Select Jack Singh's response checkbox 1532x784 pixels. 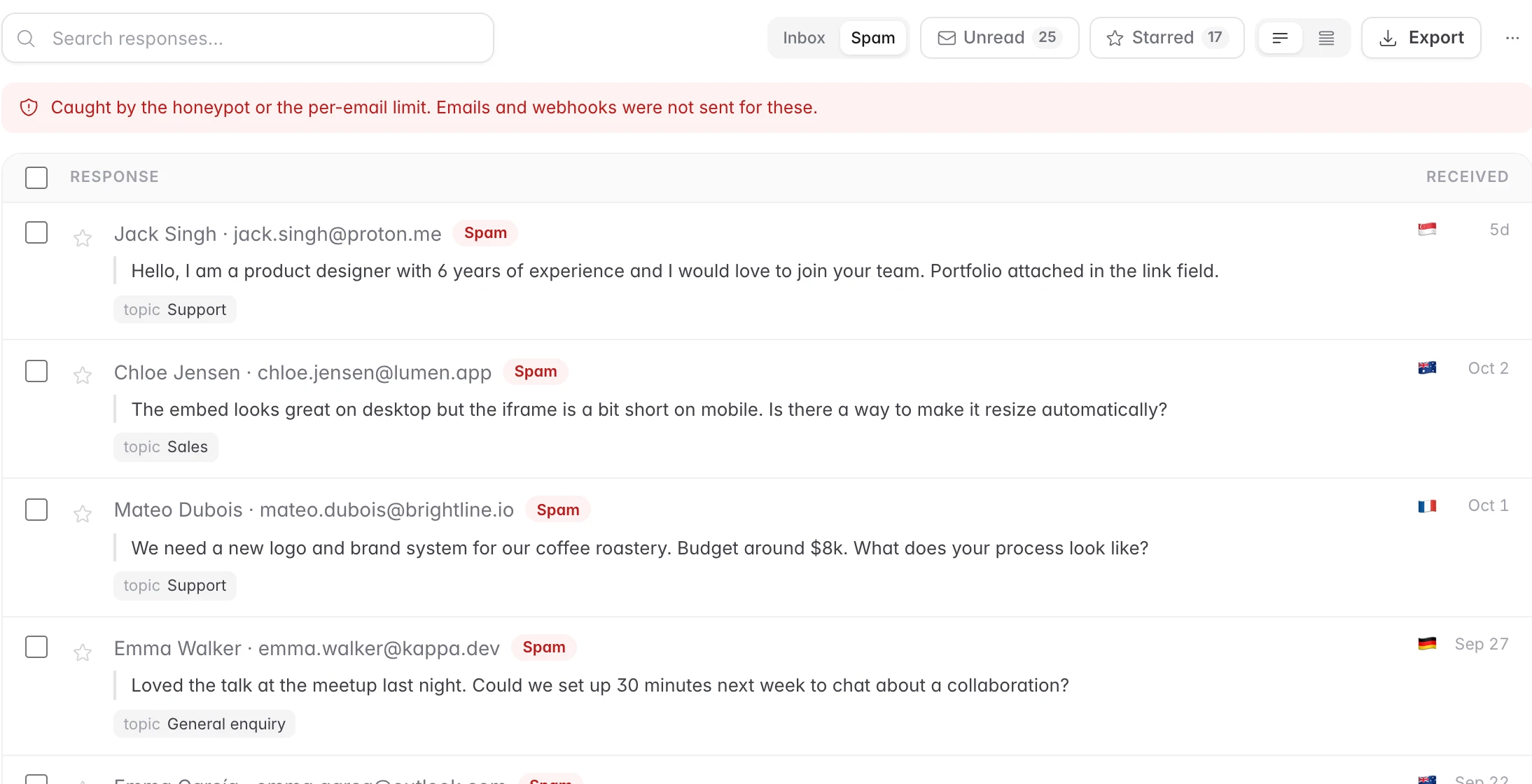[36, 232]
